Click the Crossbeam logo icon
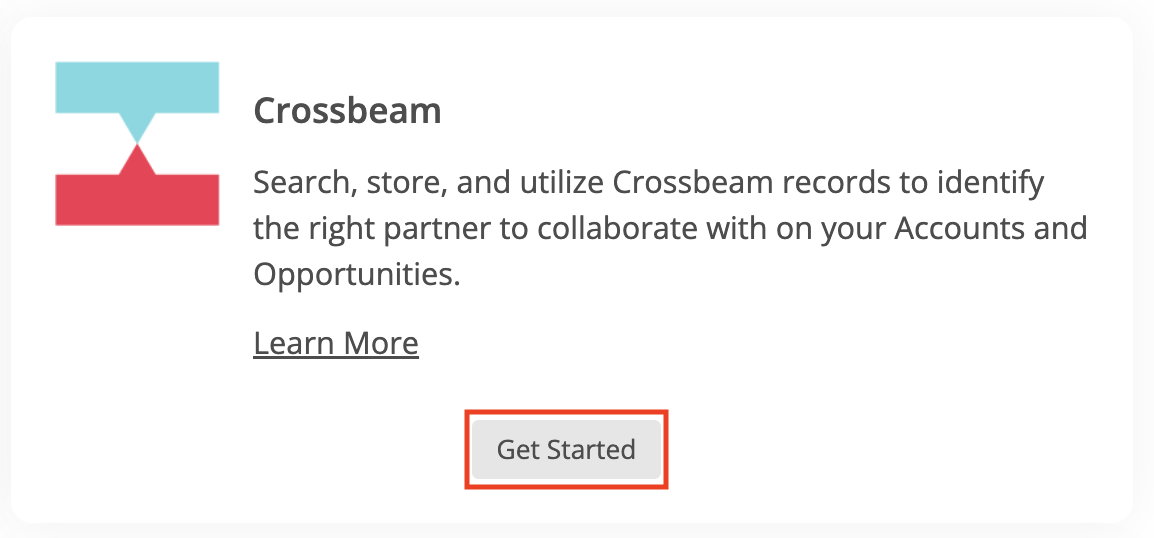The height and width of the screenshot is (538, 1154). 137,143
